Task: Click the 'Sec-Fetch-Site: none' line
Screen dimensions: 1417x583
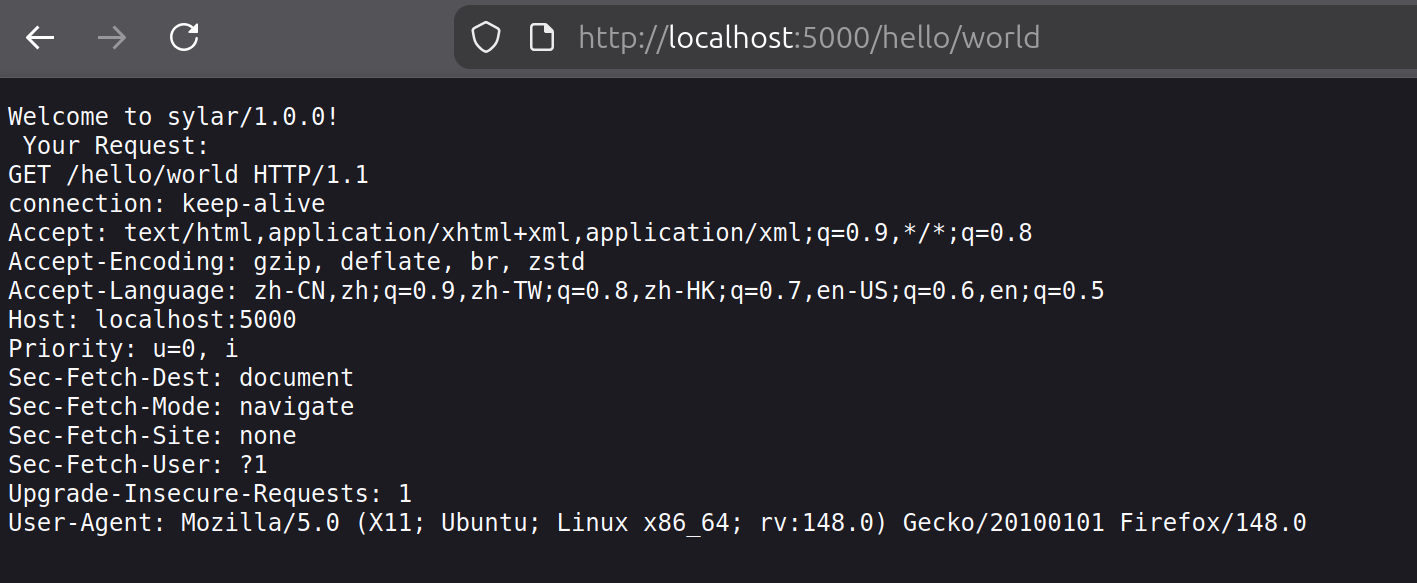Action: point(152,436)
